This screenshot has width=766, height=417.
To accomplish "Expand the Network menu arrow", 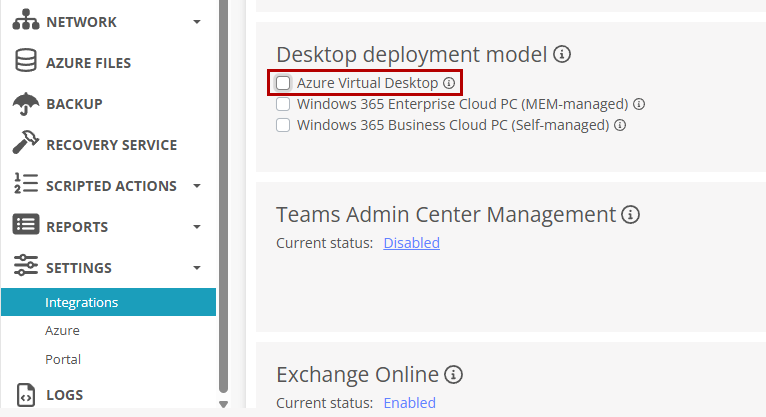I will (x=197, y=22).
